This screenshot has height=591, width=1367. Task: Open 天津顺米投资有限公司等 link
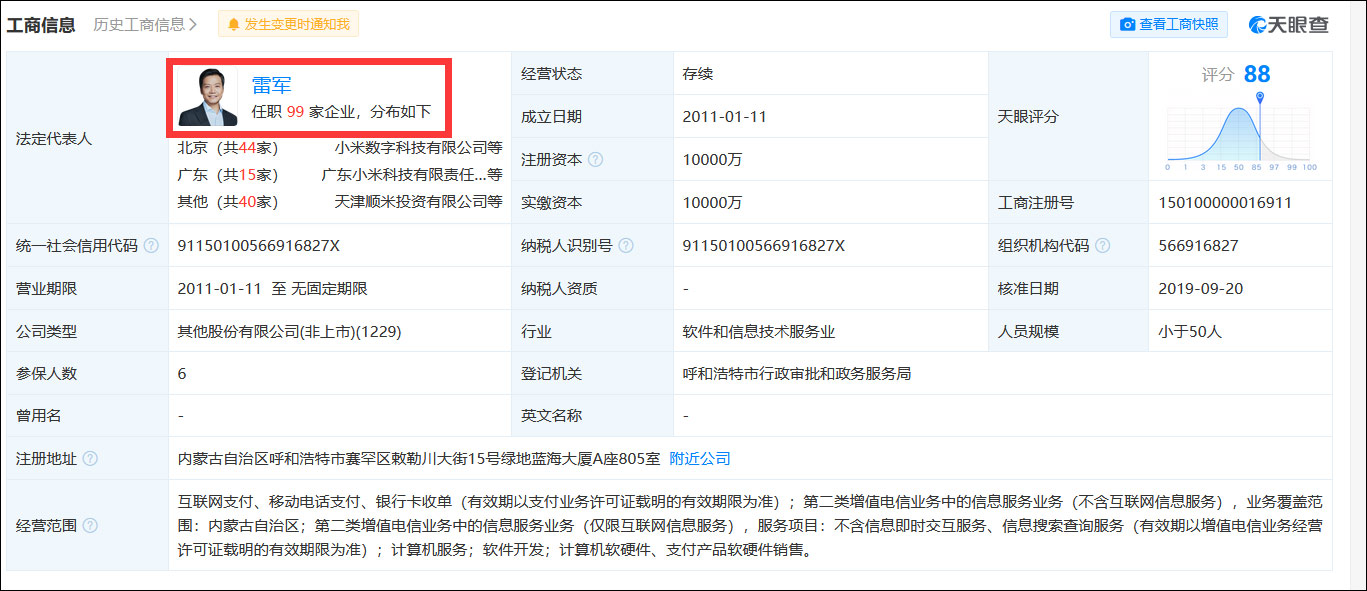pyautogui.click(x=418, y=201)
